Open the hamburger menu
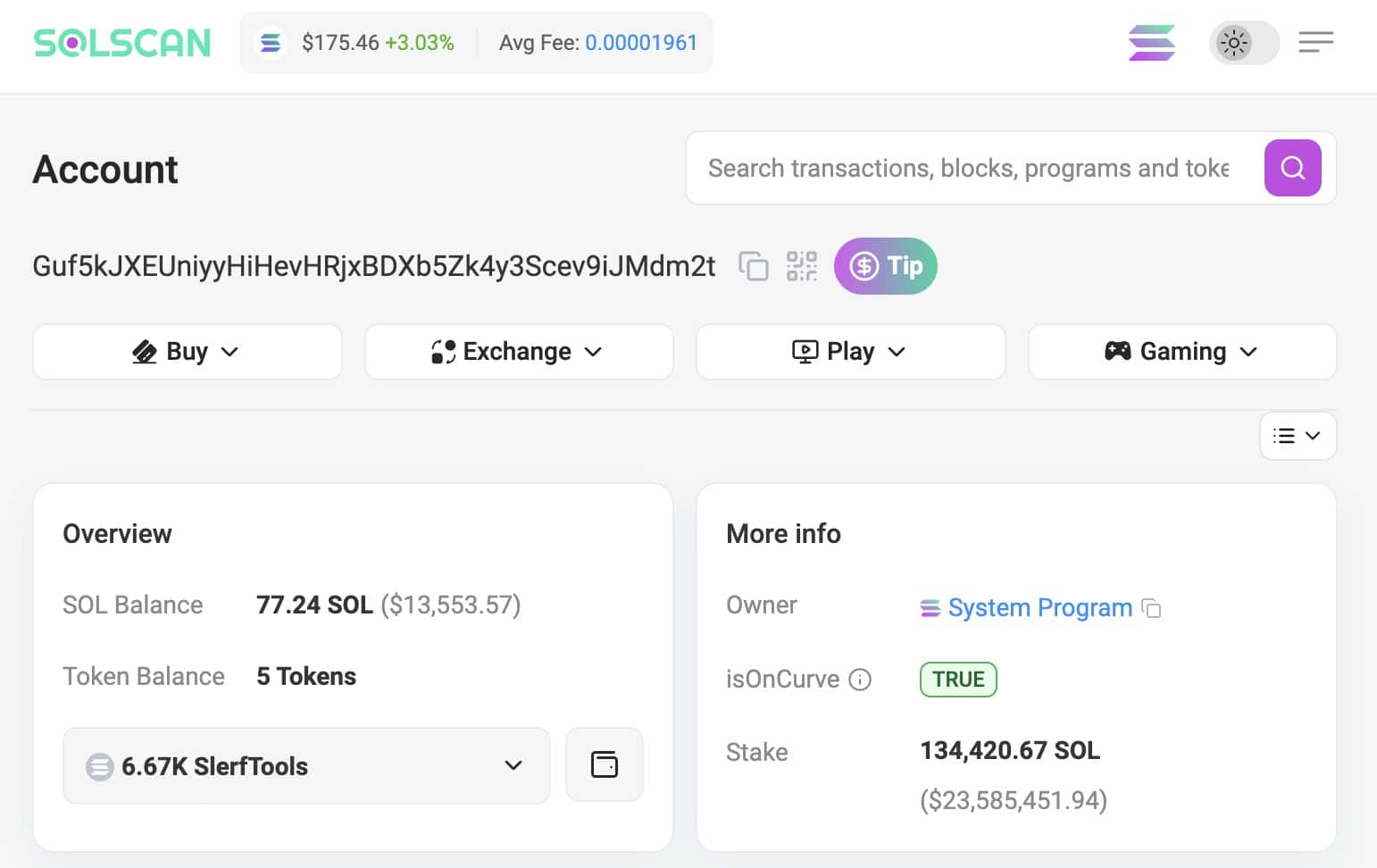1377x868 pixels. pos(1315,42)
